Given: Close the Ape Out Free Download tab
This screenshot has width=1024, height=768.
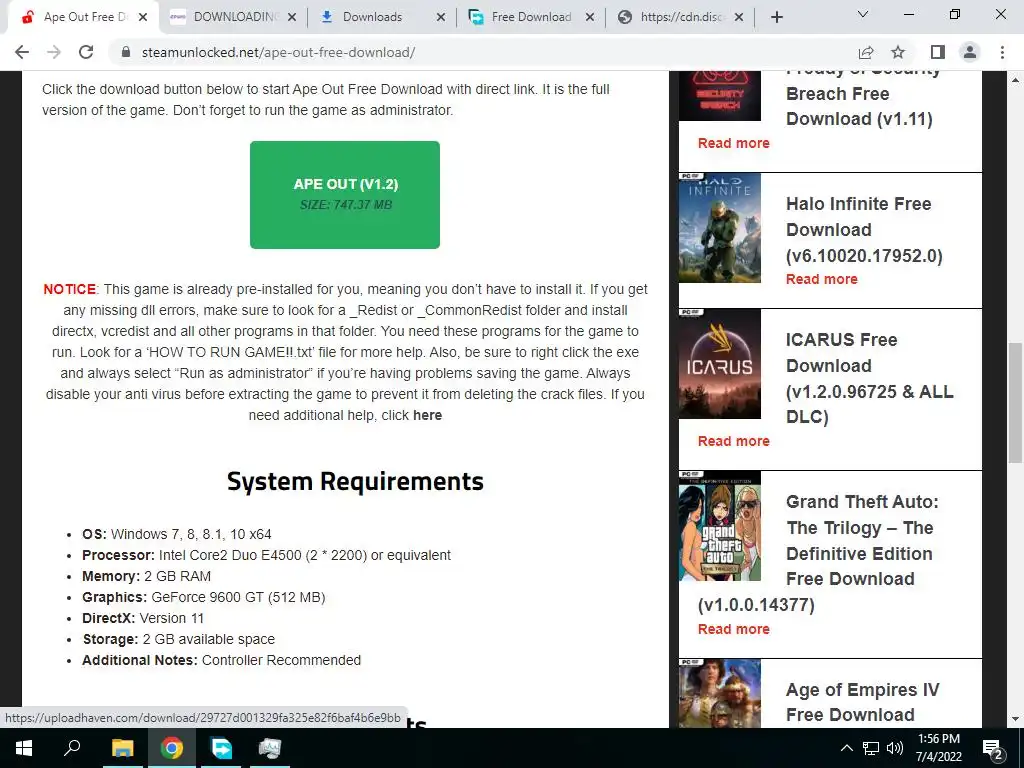Looking at the screenshot, I should [143, 17].
